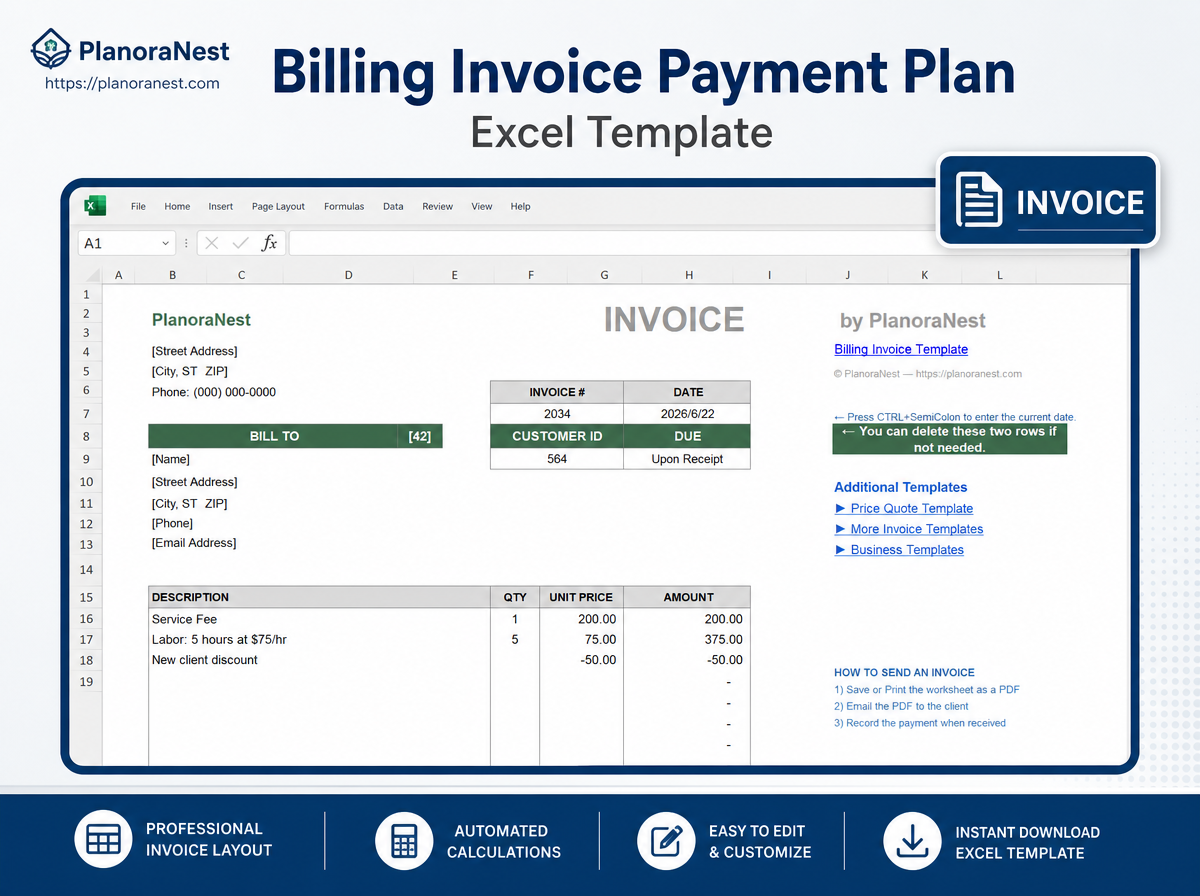Click the [42] cell
Screen dimensions: 1200x896
point(420,436)
